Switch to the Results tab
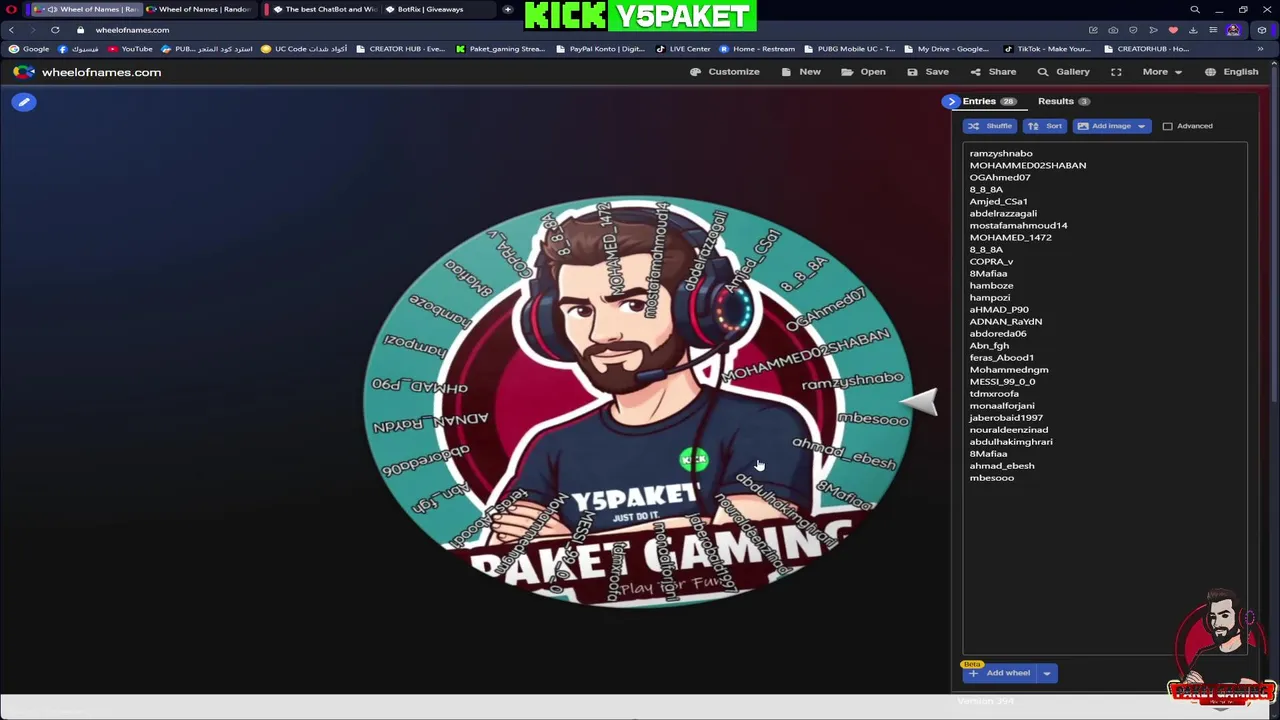 pyautogui.click(x=1063, y=101)
